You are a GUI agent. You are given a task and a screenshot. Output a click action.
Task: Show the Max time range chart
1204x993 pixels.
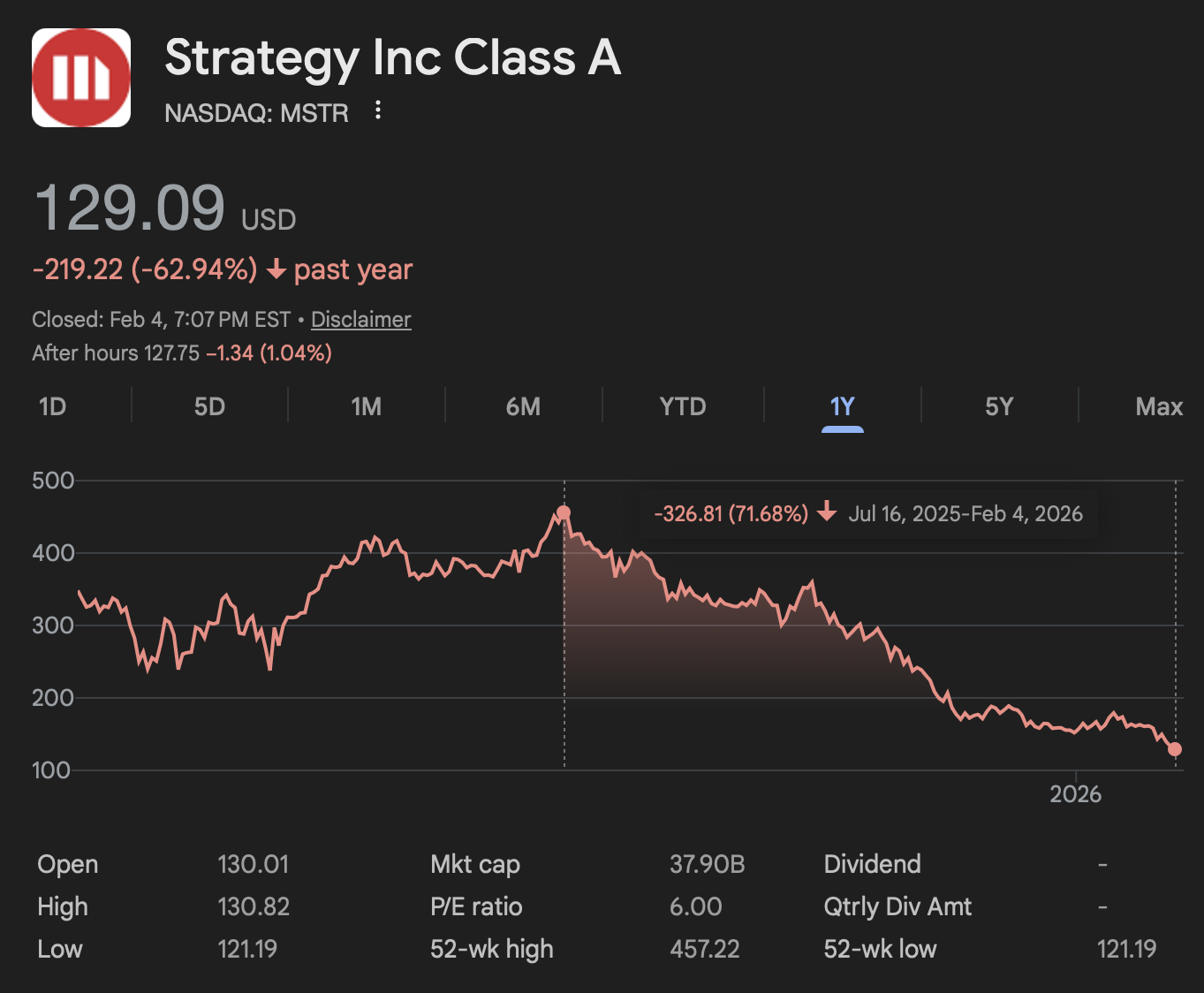(1158, 406)
